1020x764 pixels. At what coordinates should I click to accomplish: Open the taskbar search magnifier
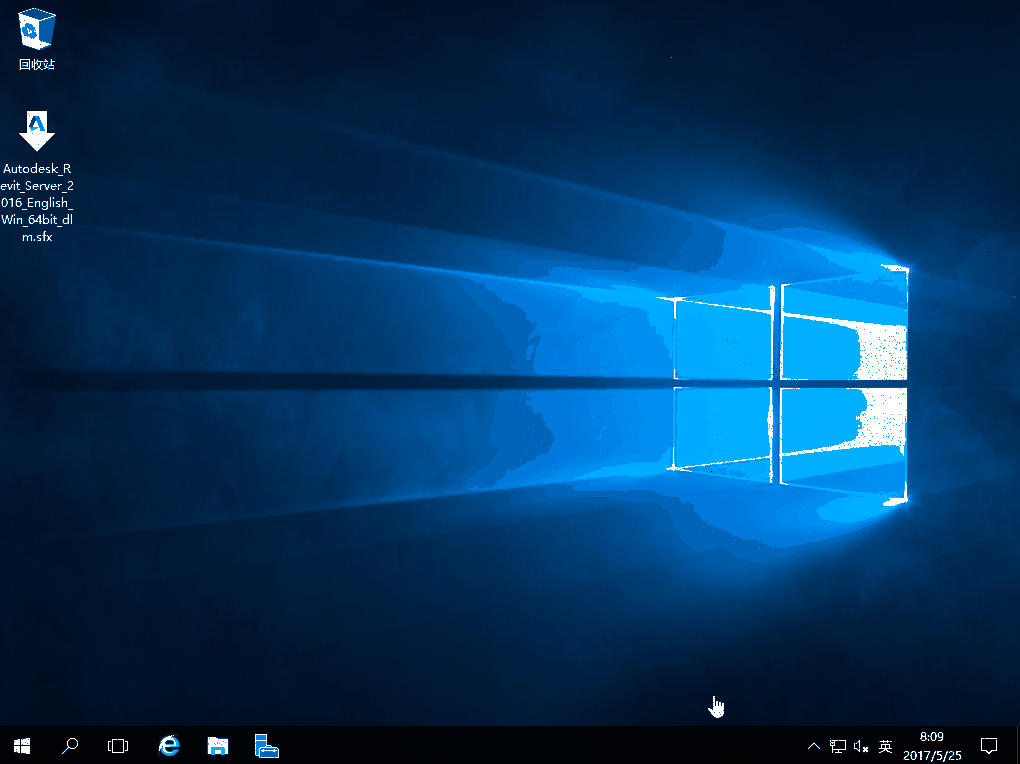tap(70, 745)
